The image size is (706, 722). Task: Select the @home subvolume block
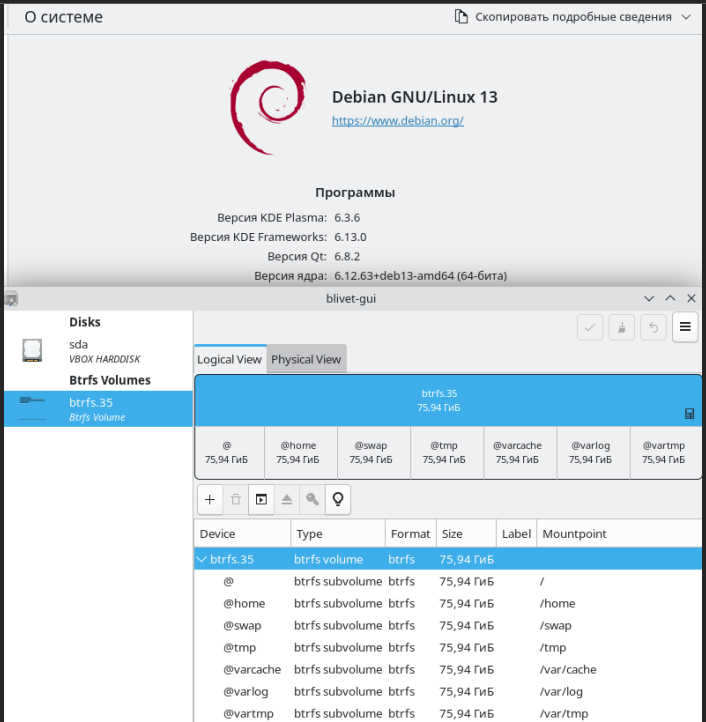pos(301,453)
